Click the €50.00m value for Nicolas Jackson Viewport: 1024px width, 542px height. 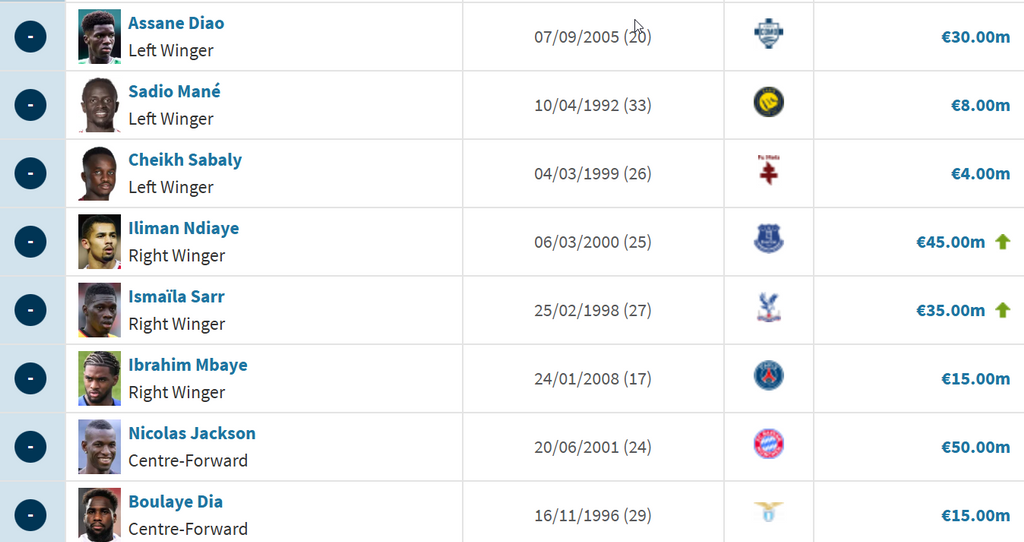click(x=975, y=447)
